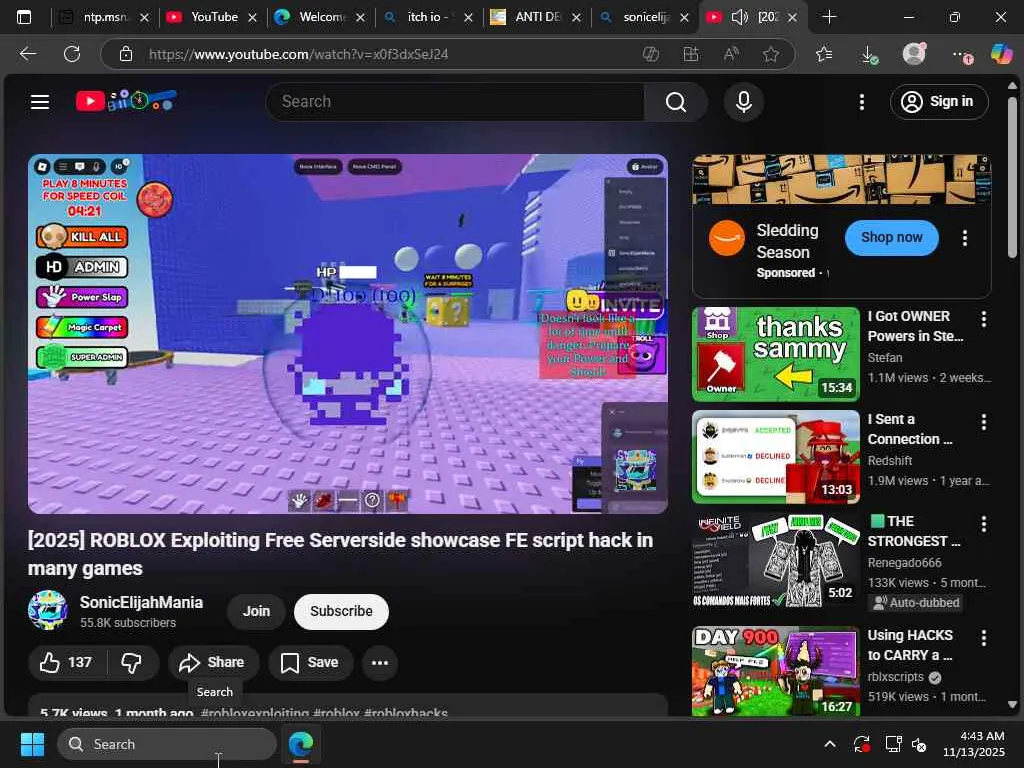The width and height of the screenshot is (1024, 768).
Task: Open Windows Start menu
Action: click(31, 744)
